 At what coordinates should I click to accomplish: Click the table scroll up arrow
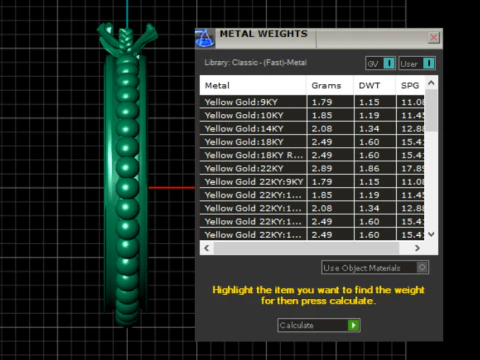(431, 83)
